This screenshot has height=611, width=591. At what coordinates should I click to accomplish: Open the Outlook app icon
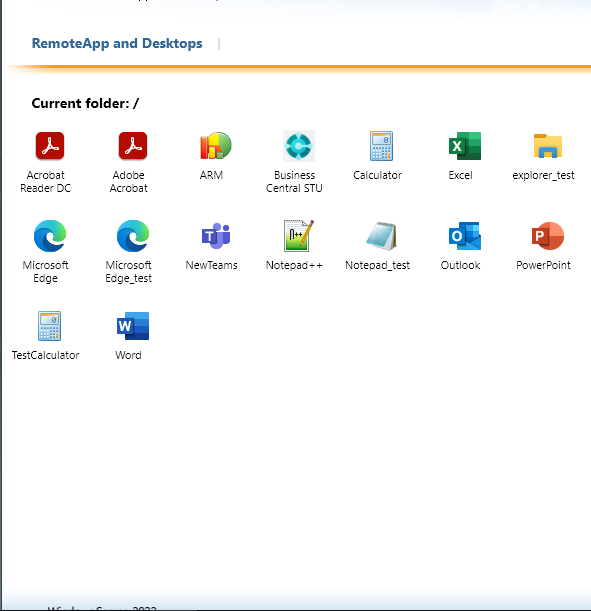pyautogui.click(x=465, y=236)
